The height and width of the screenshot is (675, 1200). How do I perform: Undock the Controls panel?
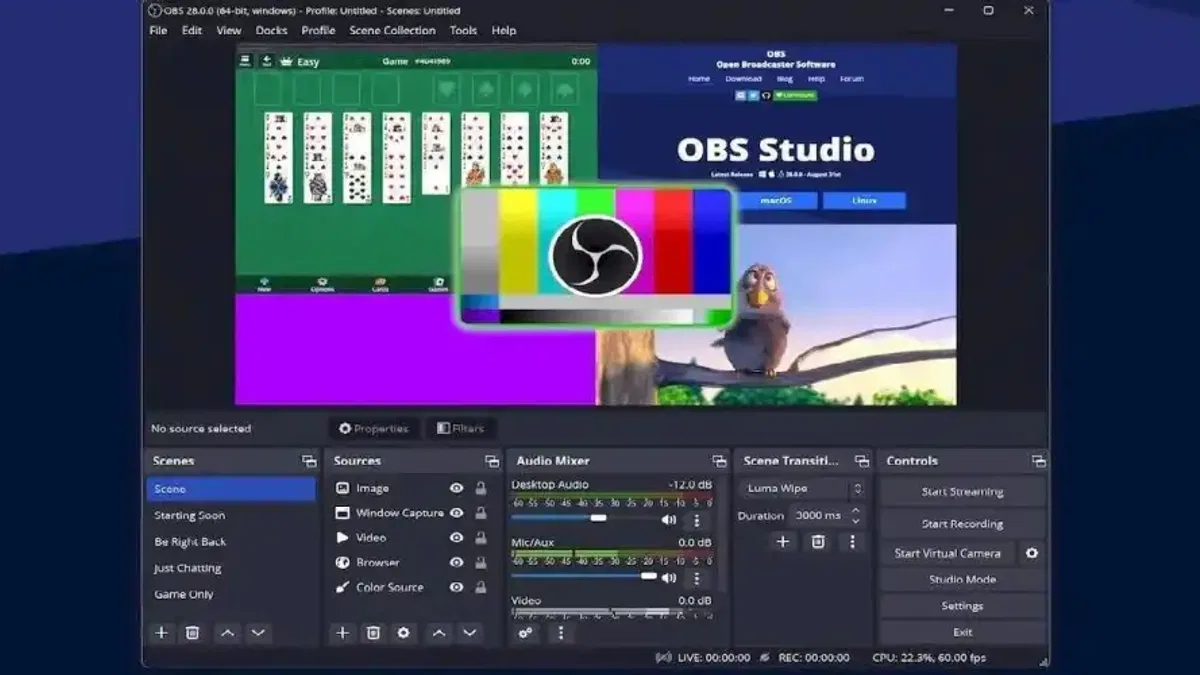(x=1039, y=461)
